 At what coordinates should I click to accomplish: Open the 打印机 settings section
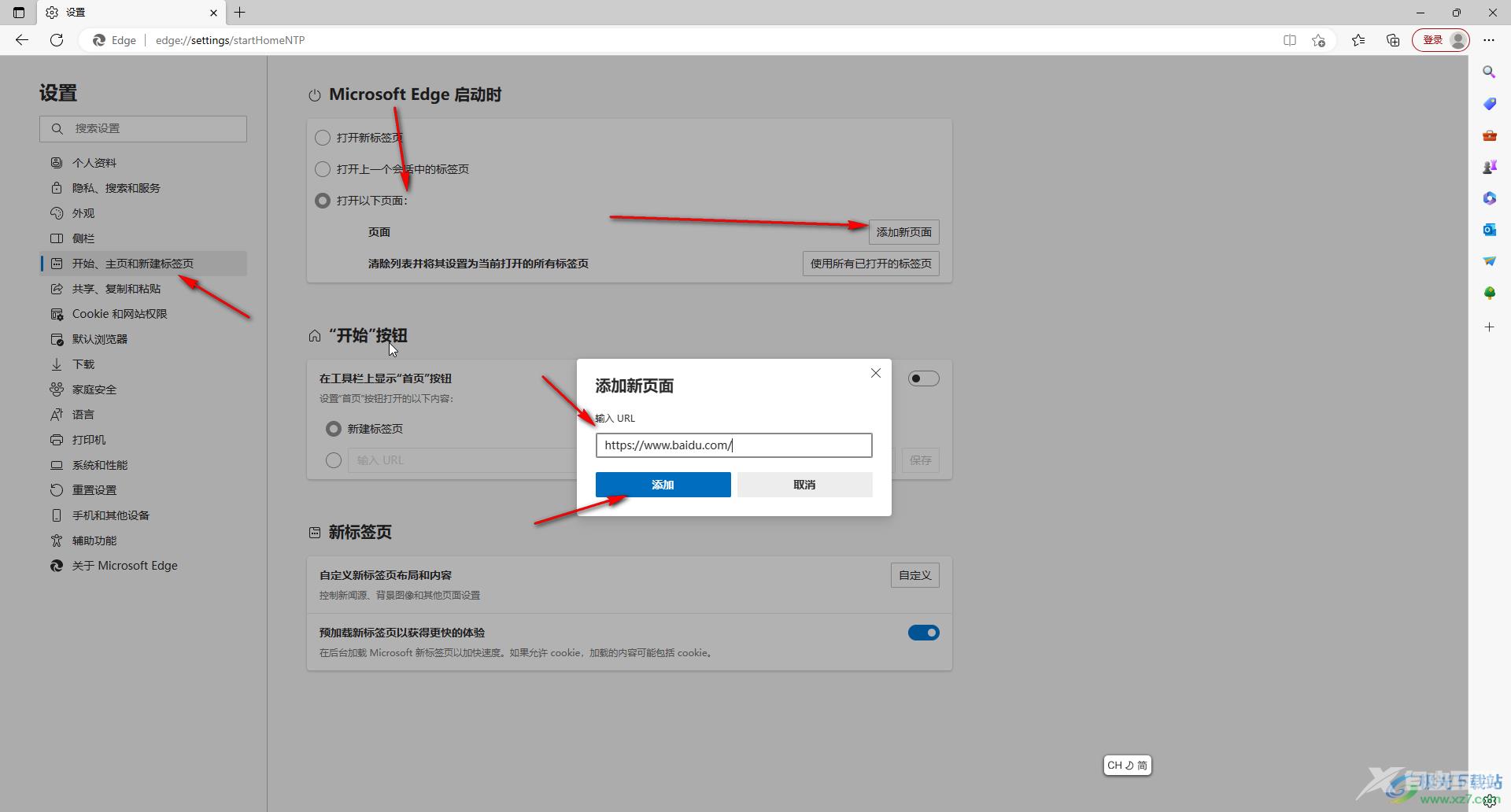pos(143,440)
